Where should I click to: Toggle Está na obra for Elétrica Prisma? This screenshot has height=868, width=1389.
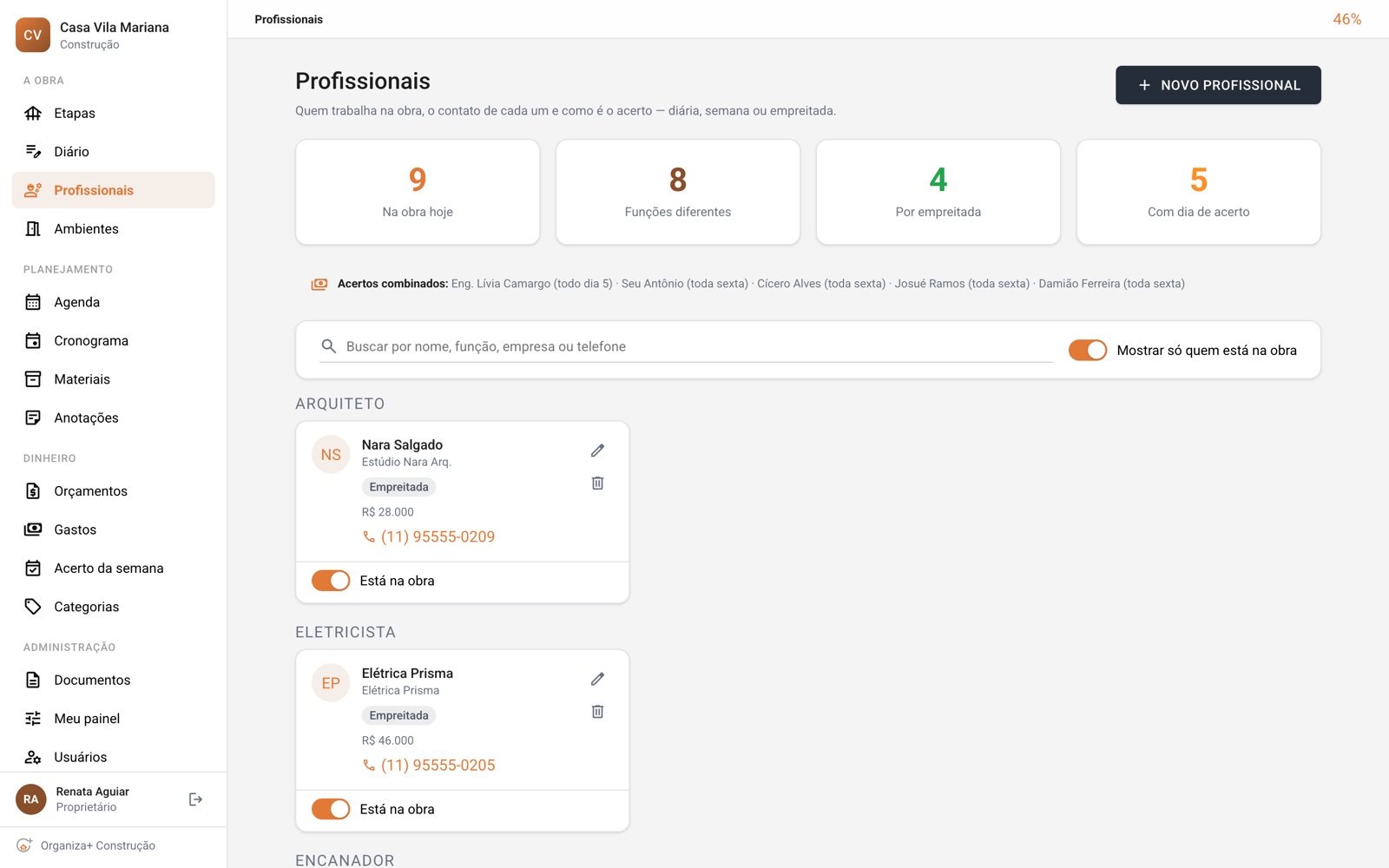(x=331, y=809)
